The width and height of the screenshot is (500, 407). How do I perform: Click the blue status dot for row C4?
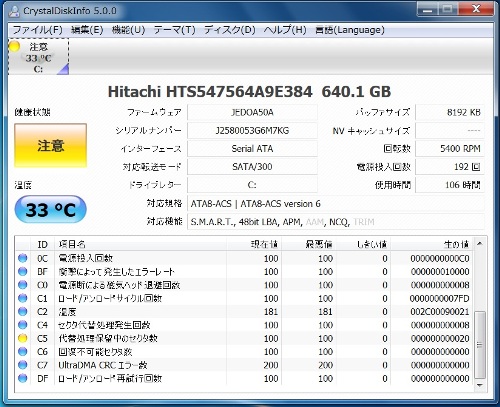click(x=23, y=325)
